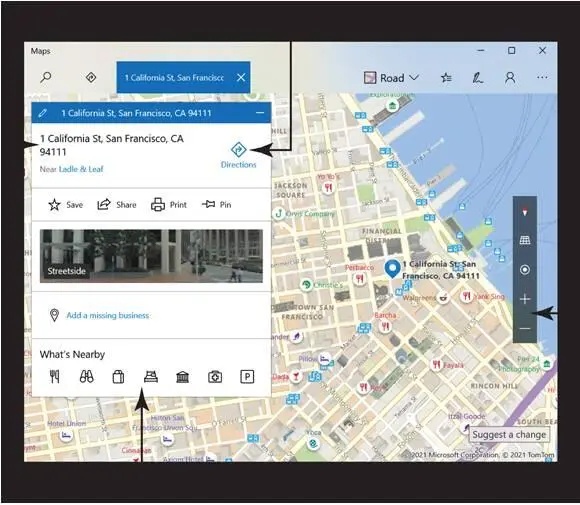Click Christie's marker on map
Image resolution: width=580 pixels, height=505 pixels.
pos(306,285)
